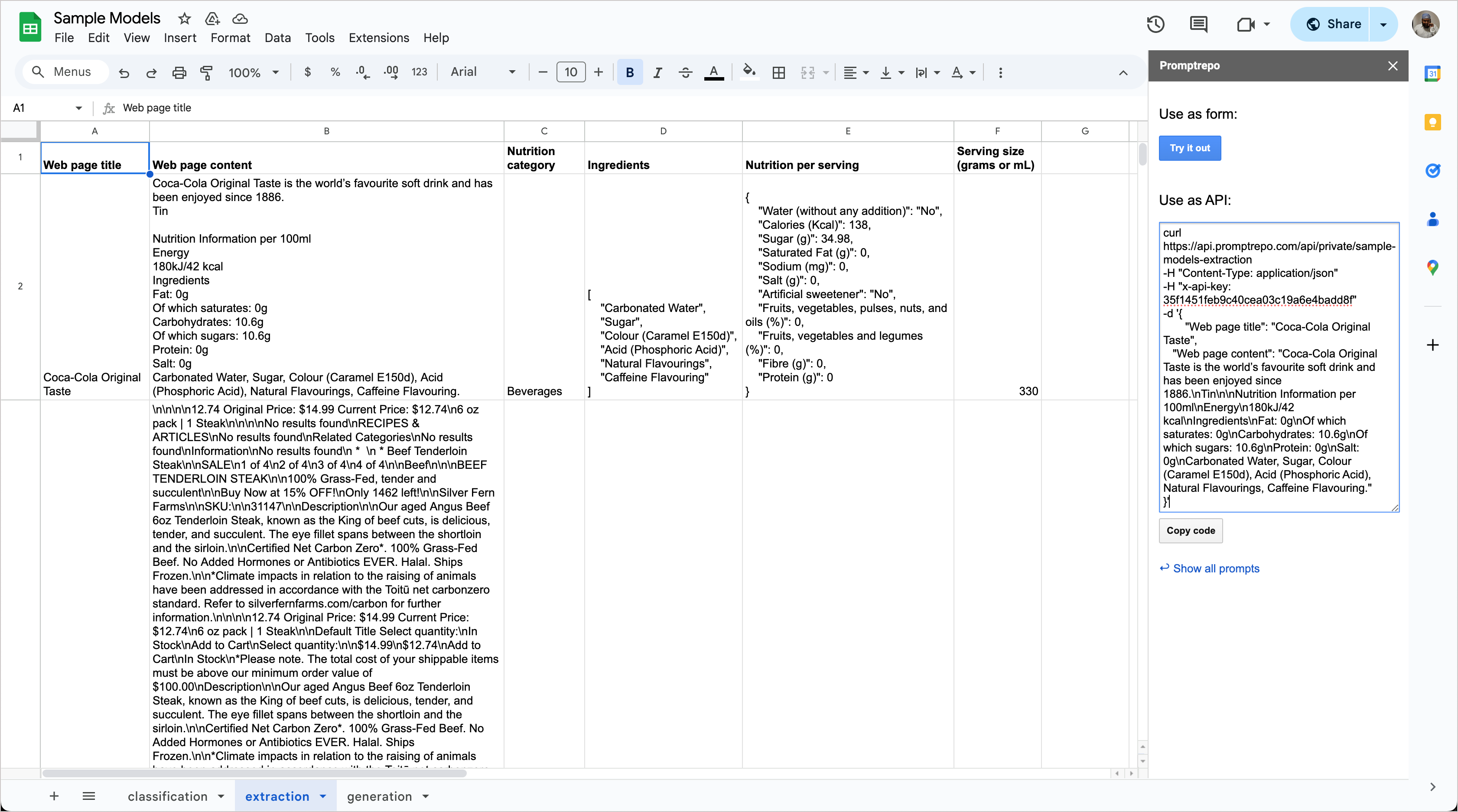Open horizontal align dropdown

point(856,72)
